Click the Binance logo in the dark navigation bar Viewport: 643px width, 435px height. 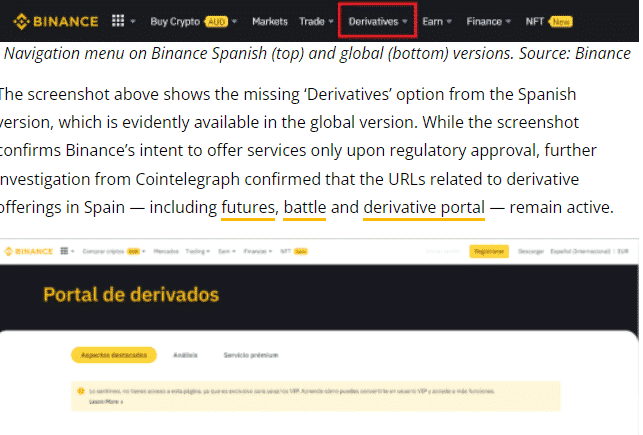tap(56, 21)
